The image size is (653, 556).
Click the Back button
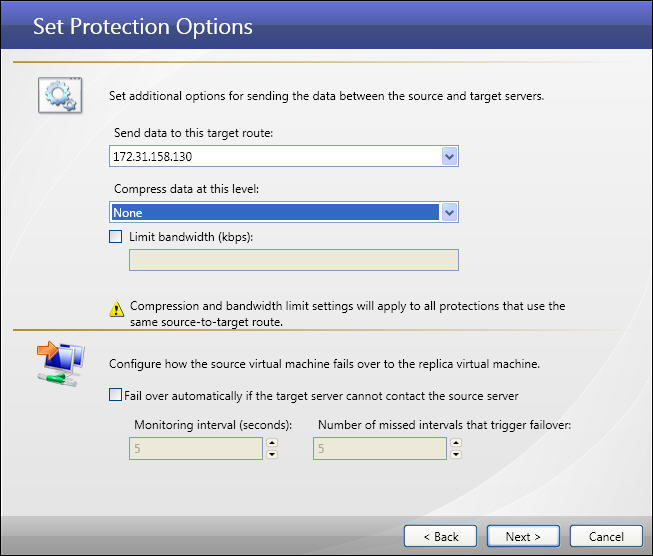point(440,537)
